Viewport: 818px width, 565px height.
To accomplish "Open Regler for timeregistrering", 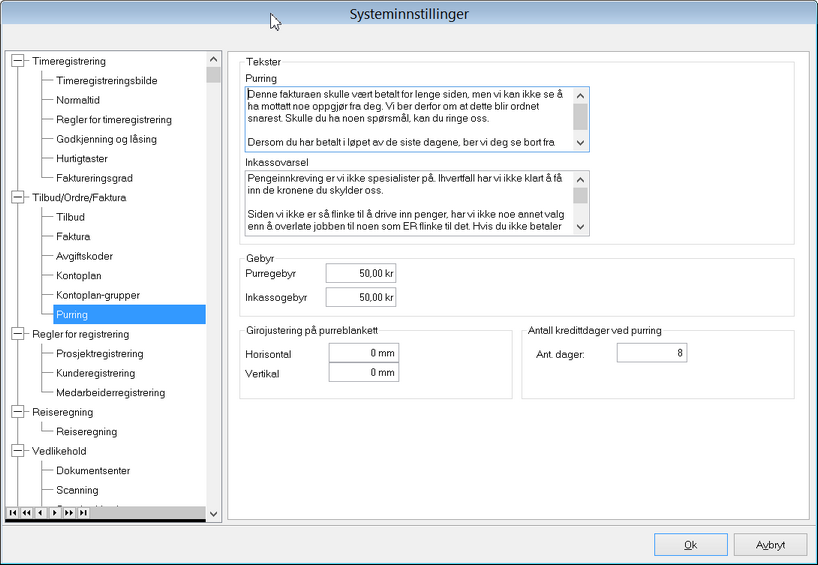I will click(x=114, y=119).
